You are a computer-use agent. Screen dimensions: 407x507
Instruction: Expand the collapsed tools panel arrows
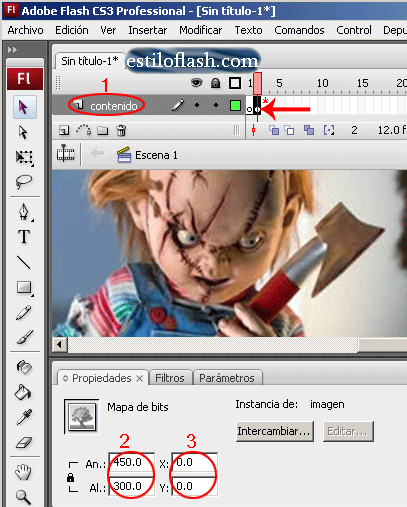click(x=12, y=50)
